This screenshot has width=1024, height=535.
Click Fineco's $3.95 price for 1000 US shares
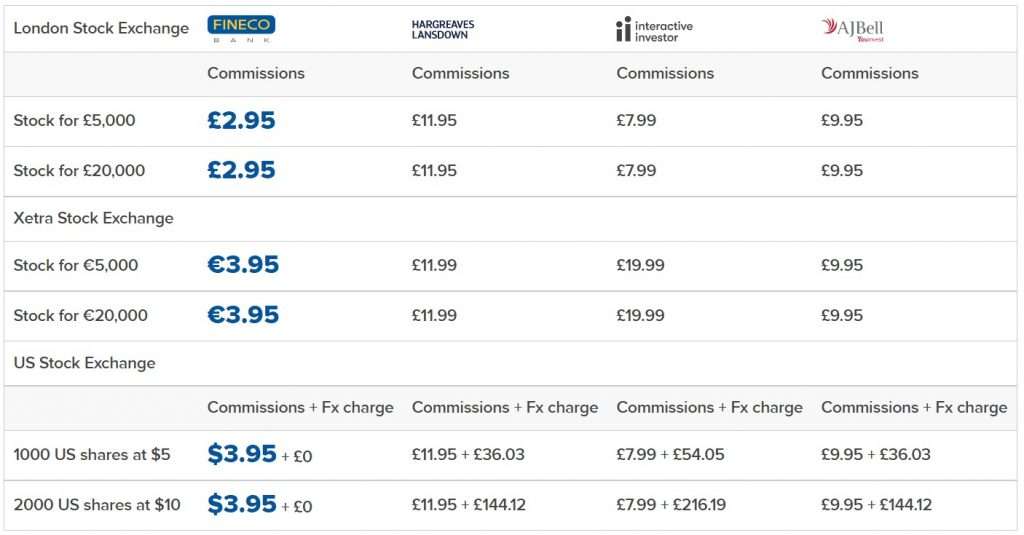(242, 453)
